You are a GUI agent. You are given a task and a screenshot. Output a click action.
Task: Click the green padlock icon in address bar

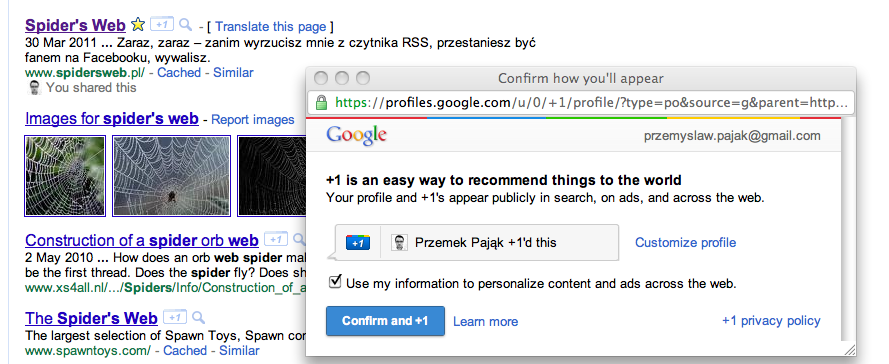click(x=321, y=103)
